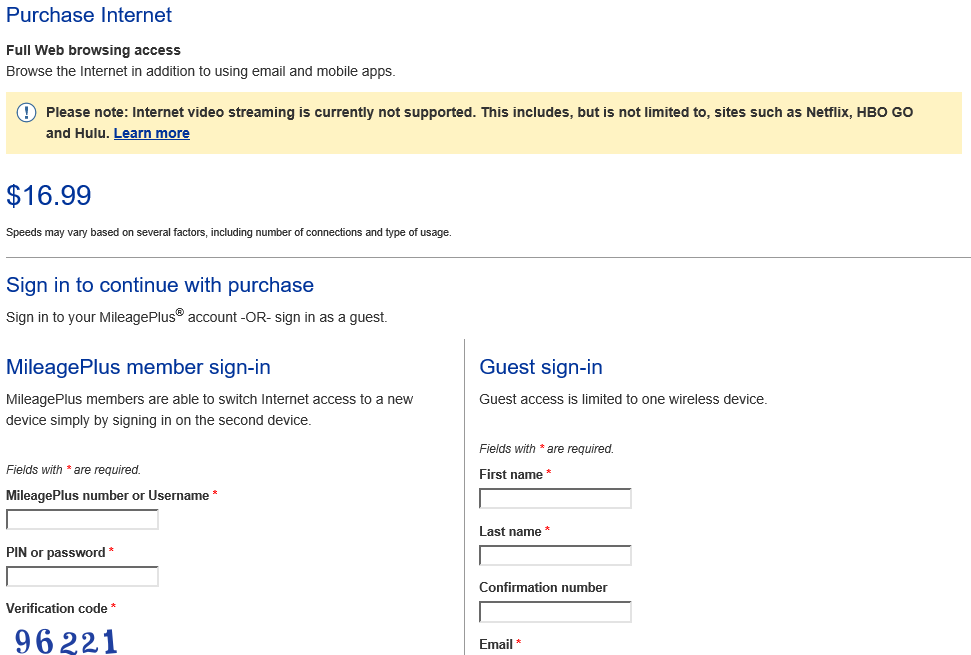Click the Confirmation number label
Viewport: 971px width, 655px height.
543,588
